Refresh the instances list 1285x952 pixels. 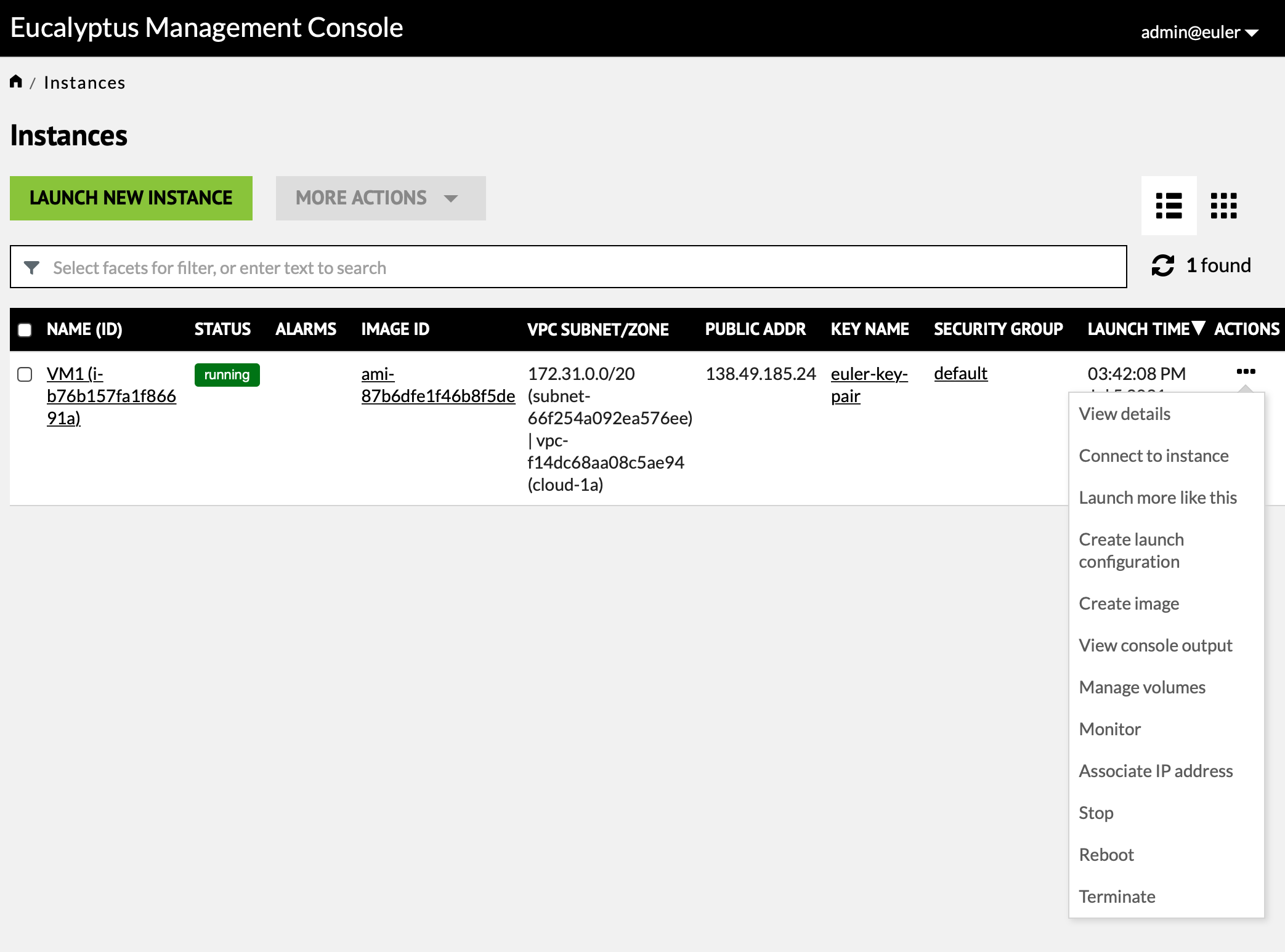tap(1162, 266)
